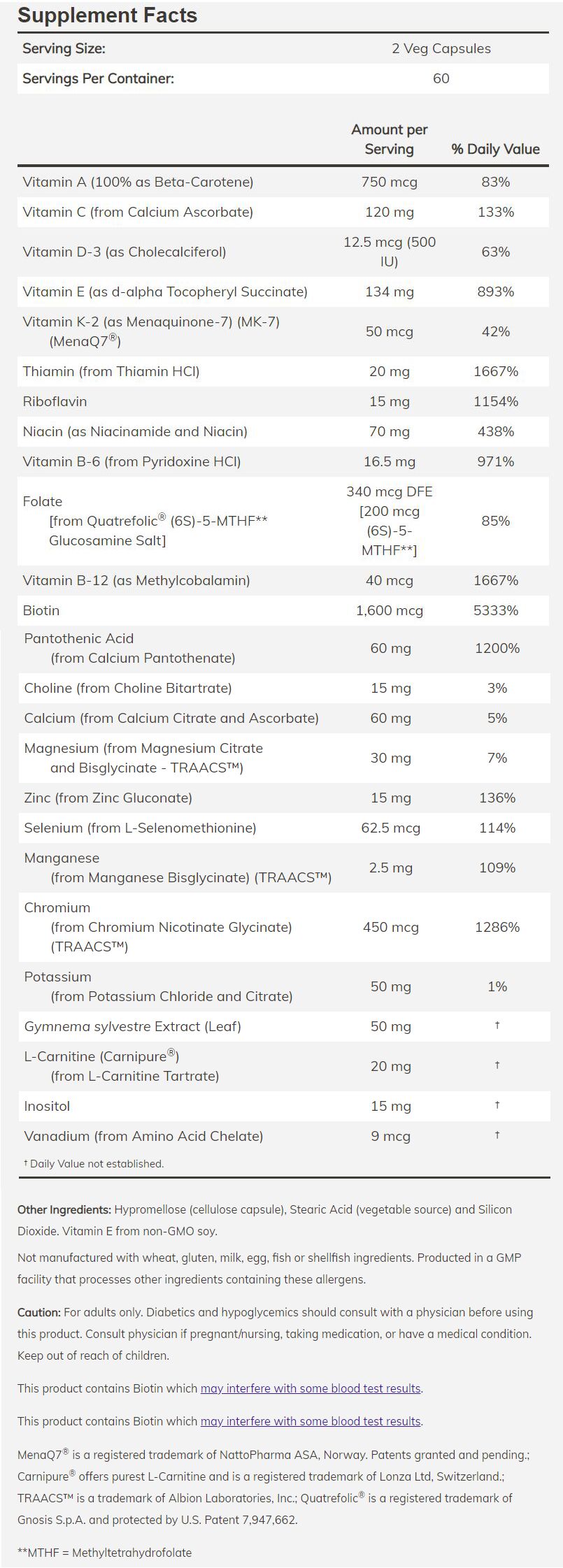
Task: Select the Folate row label
Action: 43,501
